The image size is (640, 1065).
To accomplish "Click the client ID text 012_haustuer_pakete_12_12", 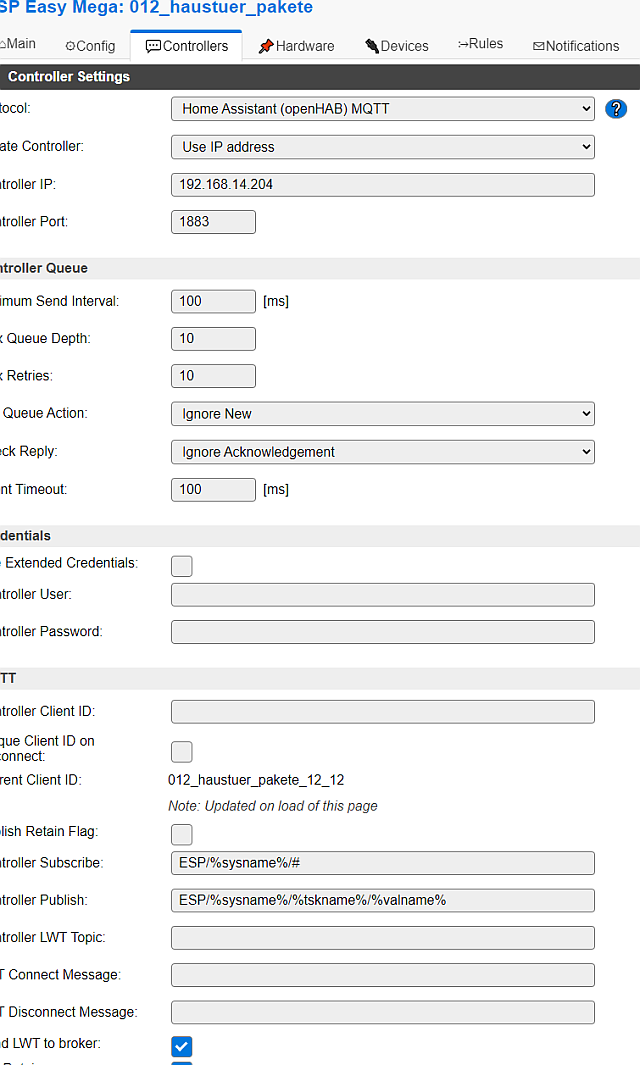I will click(x=256, y=780).
